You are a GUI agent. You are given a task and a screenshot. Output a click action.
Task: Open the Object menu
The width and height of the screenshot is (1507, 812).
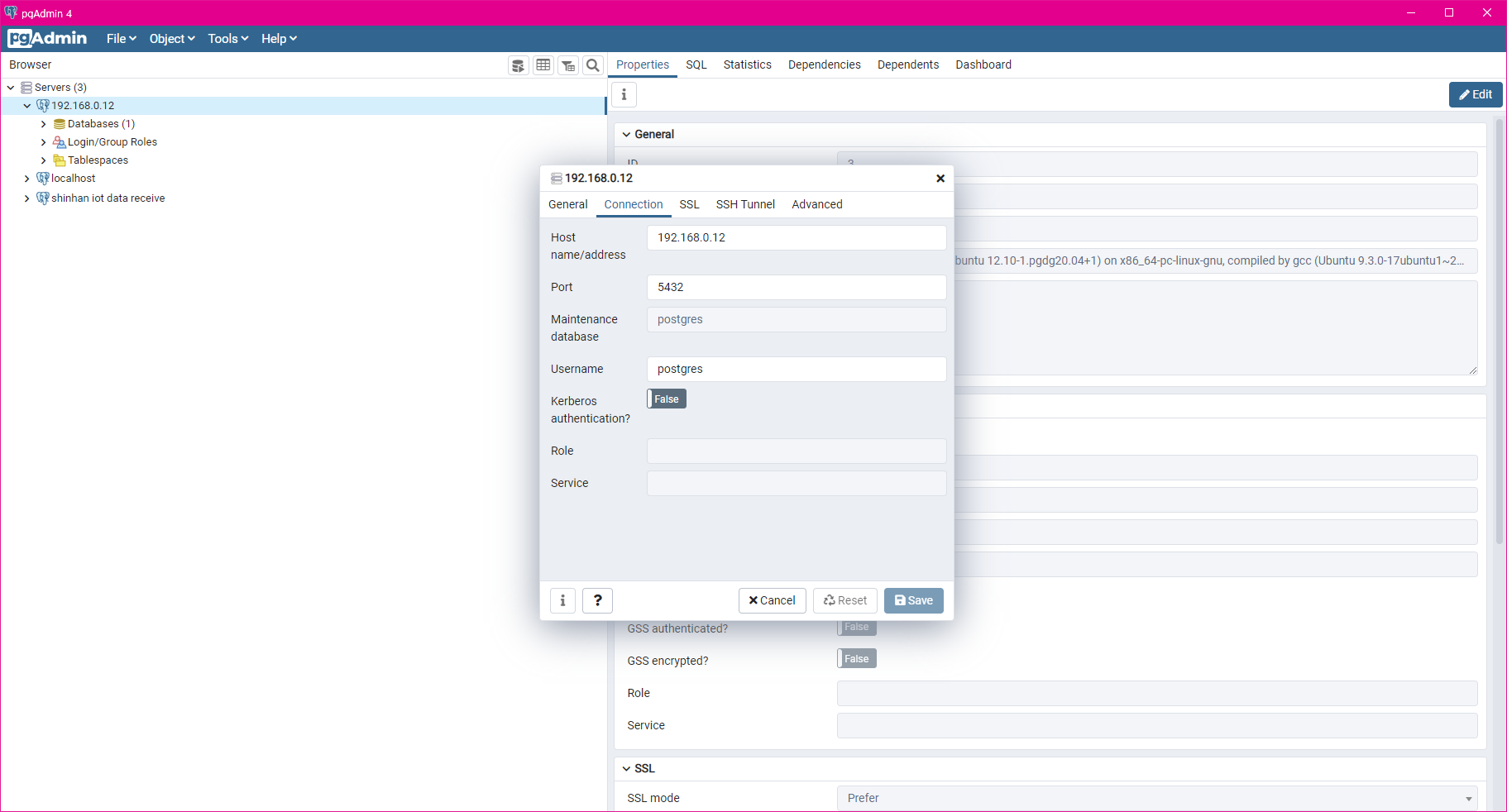pos(172,39)
